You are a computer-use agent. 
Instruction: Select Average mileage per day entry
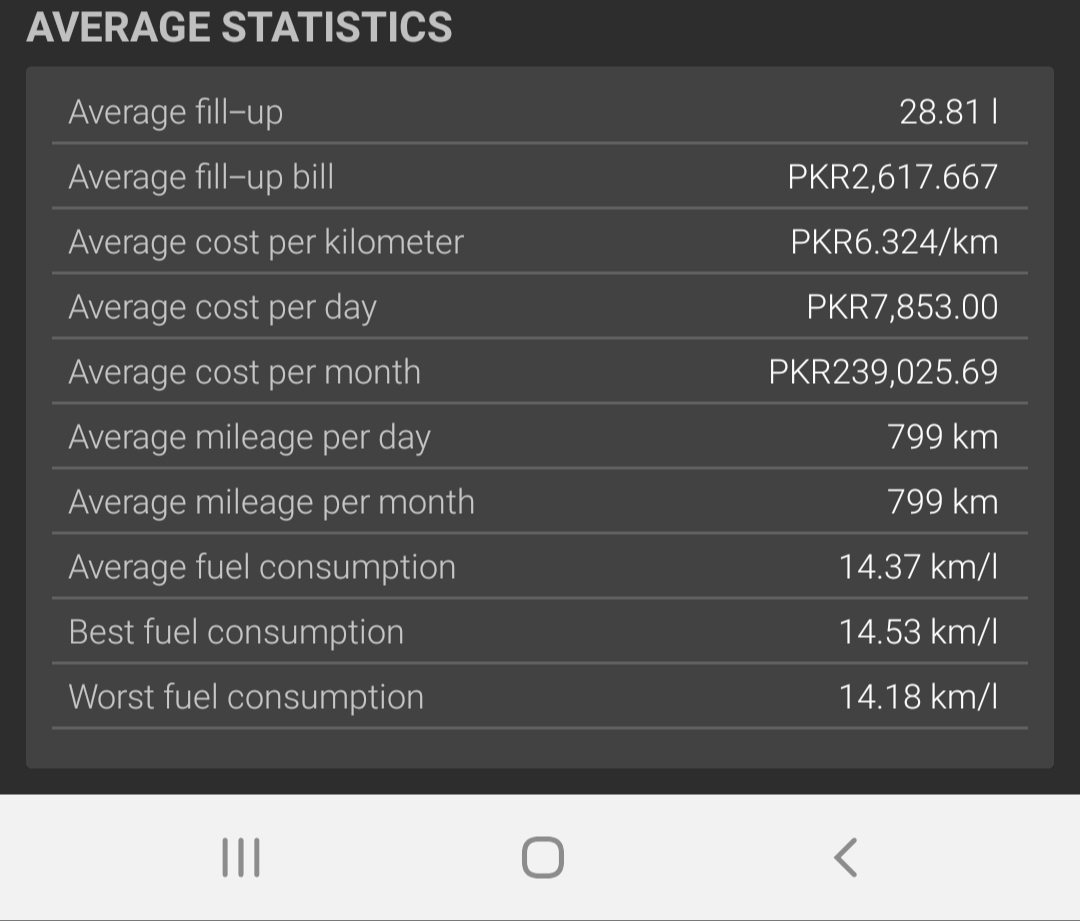click(x=540, y=437)
